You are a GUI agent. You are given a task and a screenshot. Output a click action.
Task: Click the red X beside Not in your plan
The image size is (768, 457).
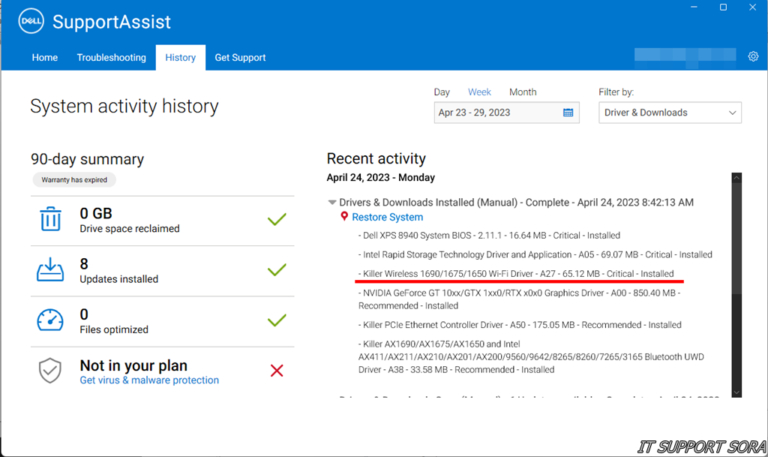pos(277,371)
